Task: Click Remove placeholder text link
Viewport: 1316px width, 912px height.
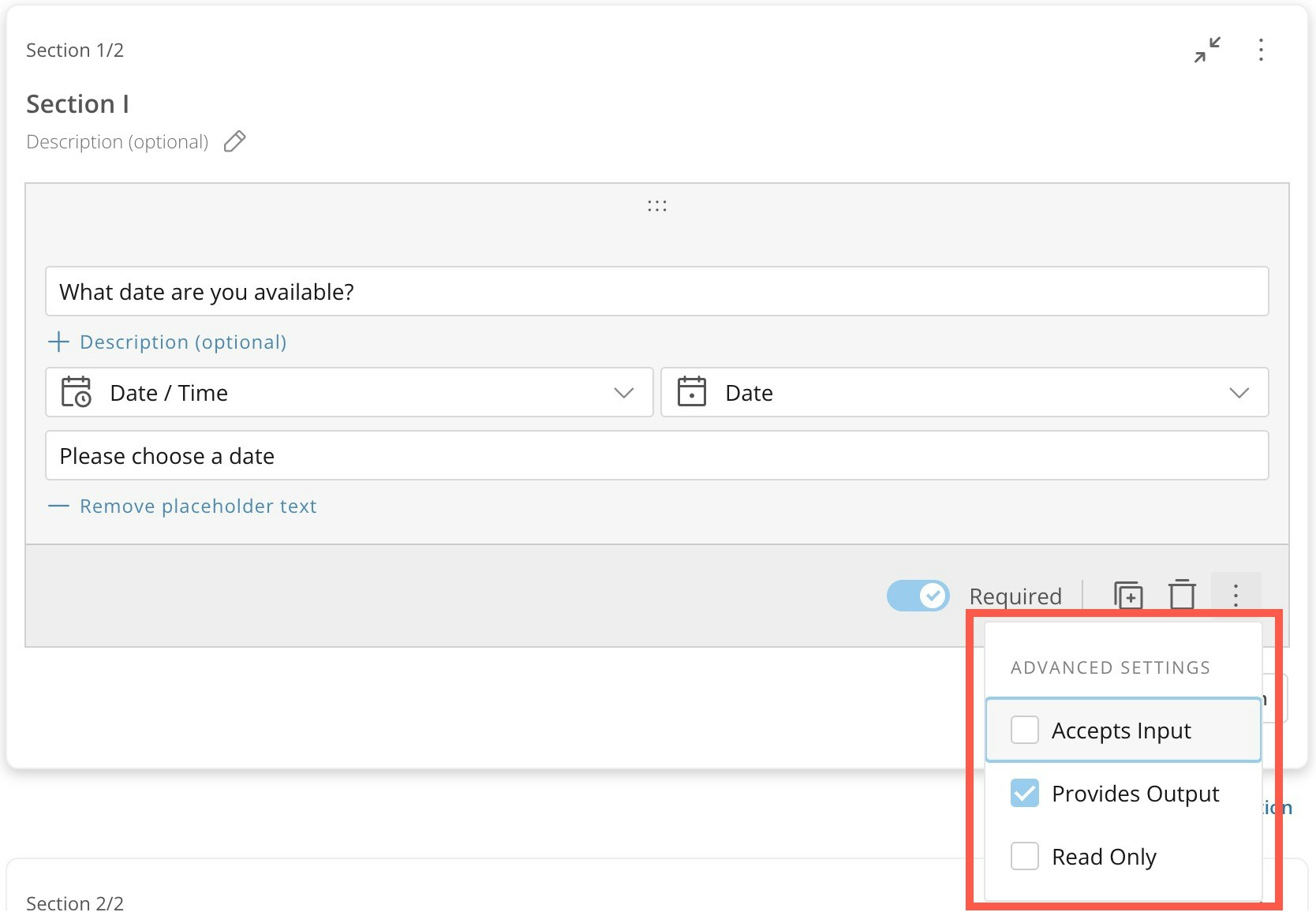Action: pos(198,506)
